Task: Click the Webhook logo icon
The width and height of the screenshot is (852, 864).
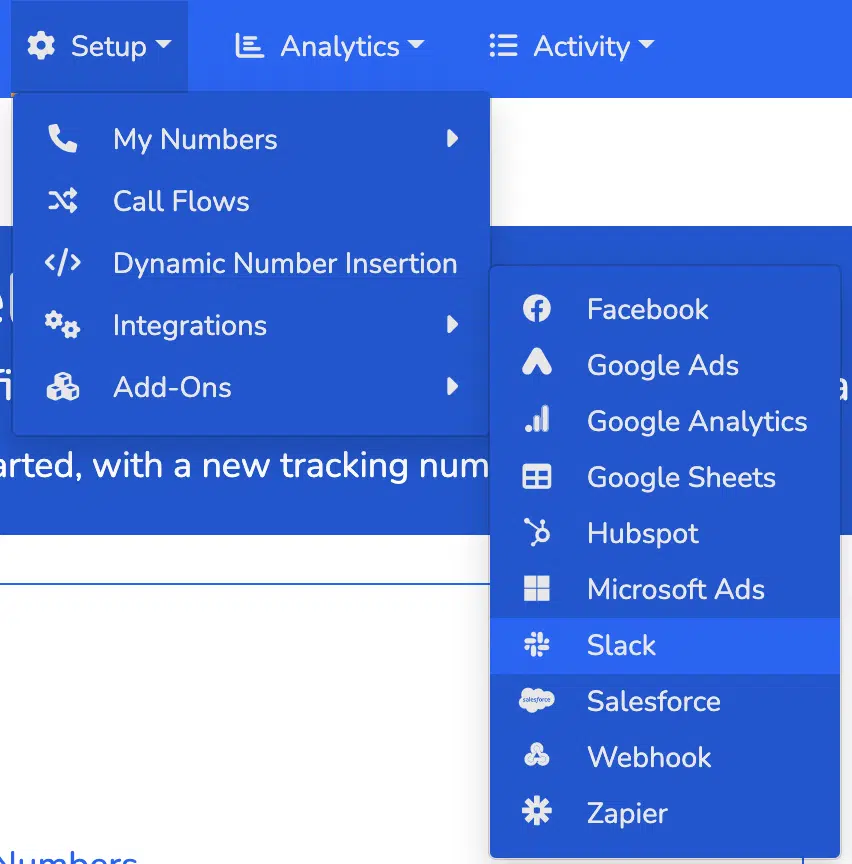Action: (537, 755)
